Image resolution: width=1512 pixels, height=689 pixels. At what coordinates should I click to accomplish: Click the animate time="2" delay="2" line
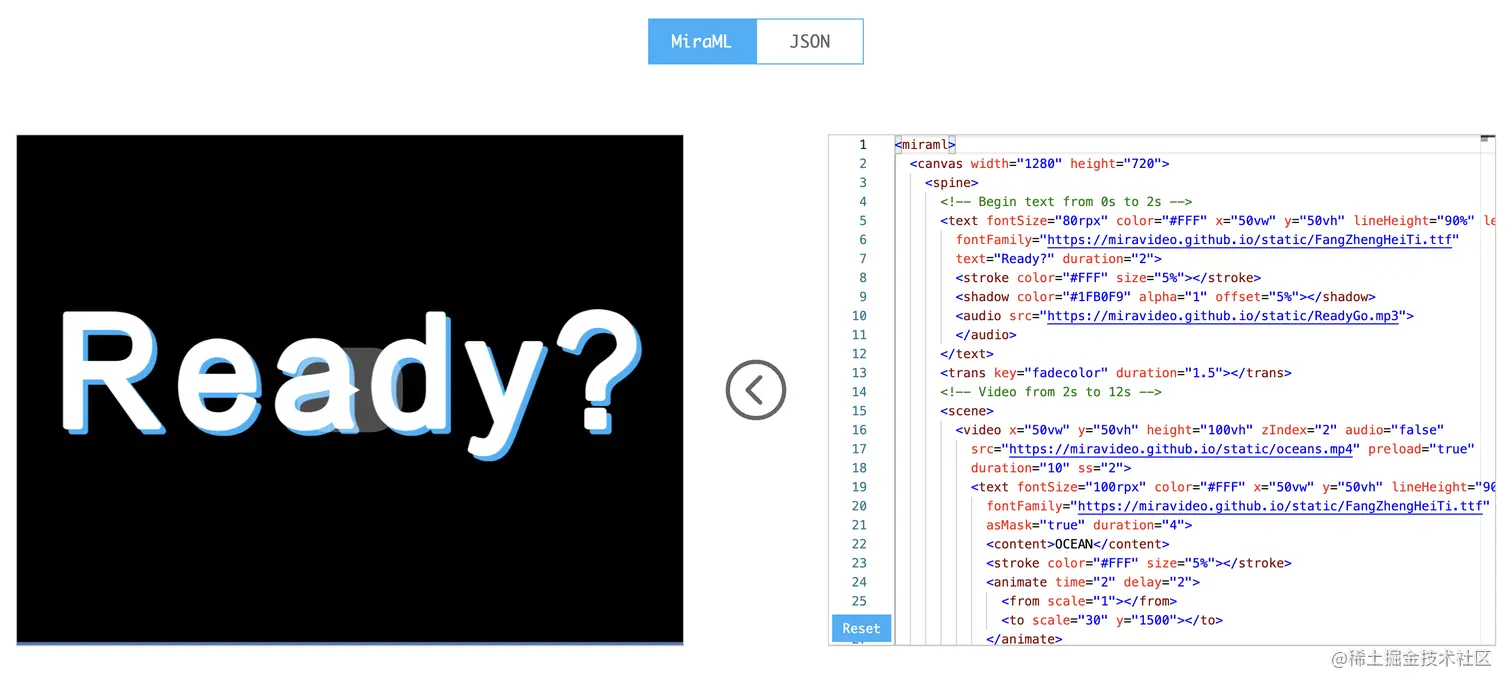click(1093, 582)
